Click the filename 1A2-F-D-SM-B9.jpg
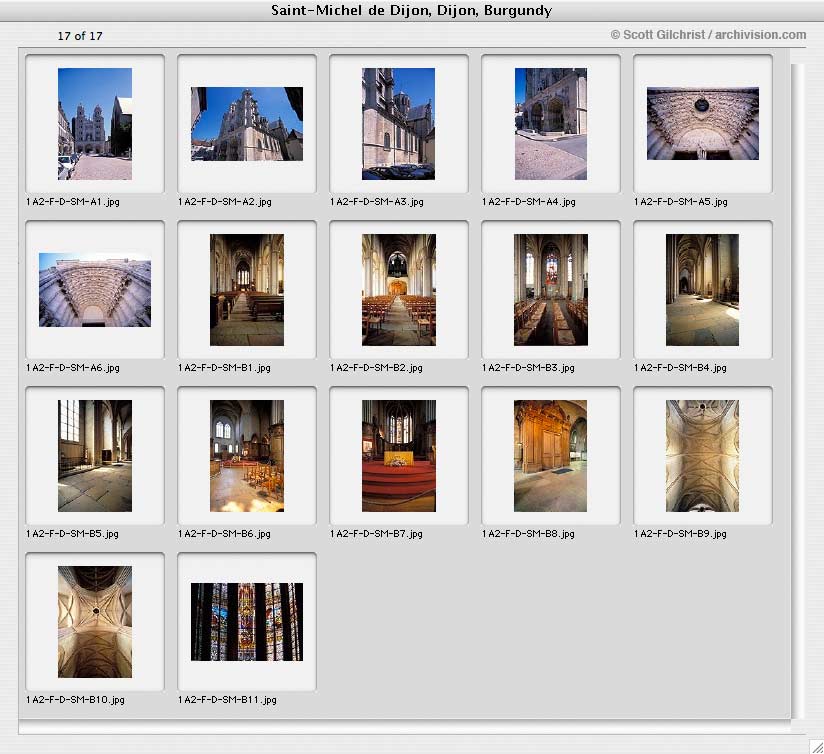This screenshot has height=754, width=824. coord(680,534)
